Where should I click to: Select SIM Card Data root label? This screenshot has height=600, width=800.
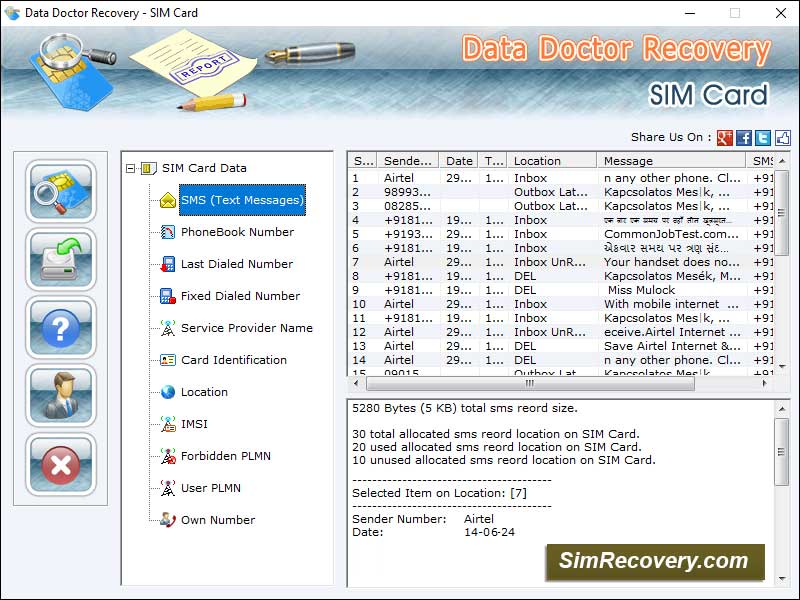[204, 168]
